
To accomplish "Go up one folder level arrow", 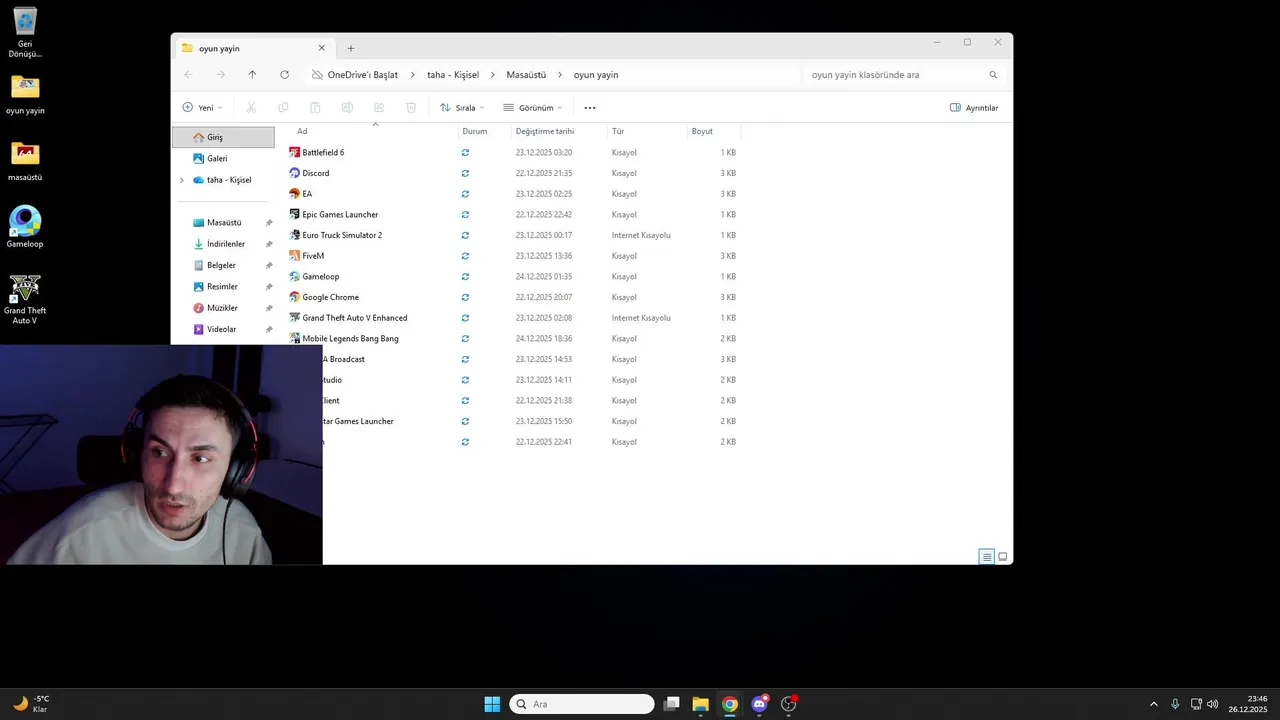I will [252, 75].
